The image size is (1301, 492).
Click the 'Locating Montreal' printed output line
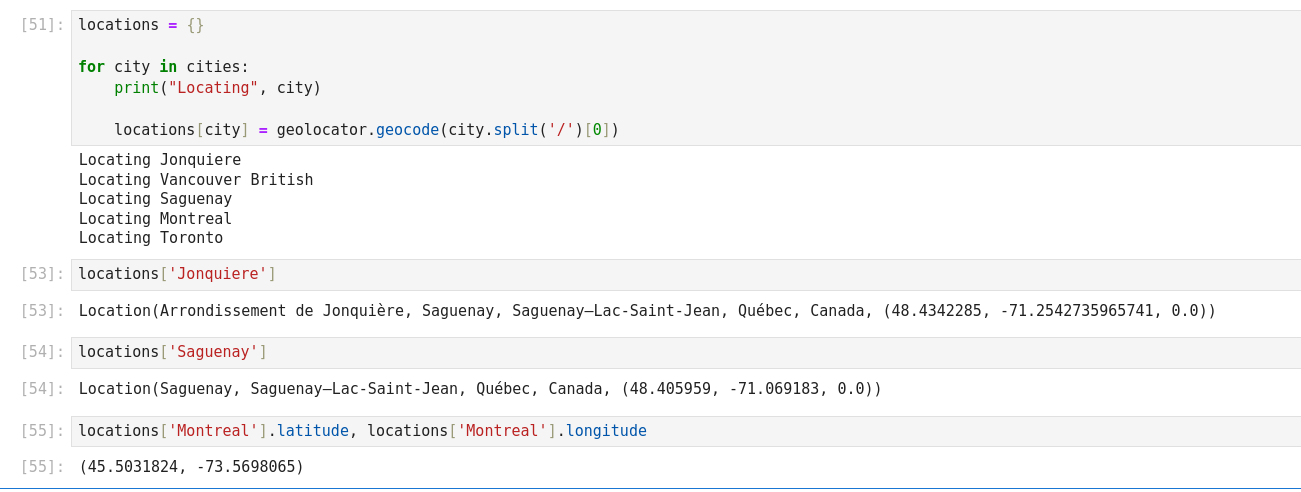coord(155,219)
